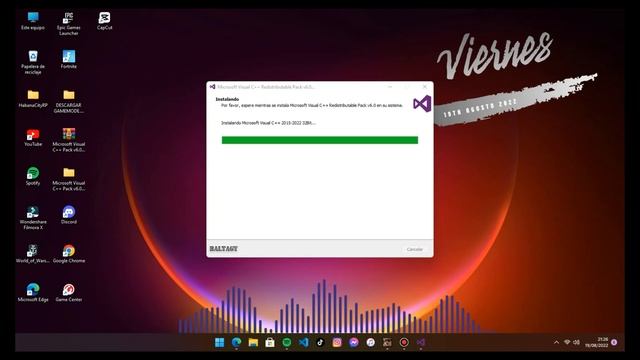Open HabanaCityRP folder on desktop
640x360 pixels.
[33, 98]
